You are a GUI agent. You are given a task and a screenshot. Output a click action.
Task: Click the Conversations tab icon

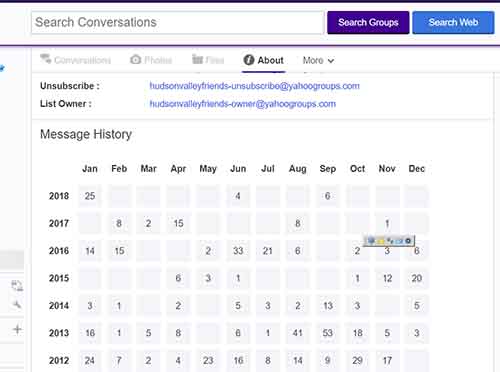click(45, 59)
